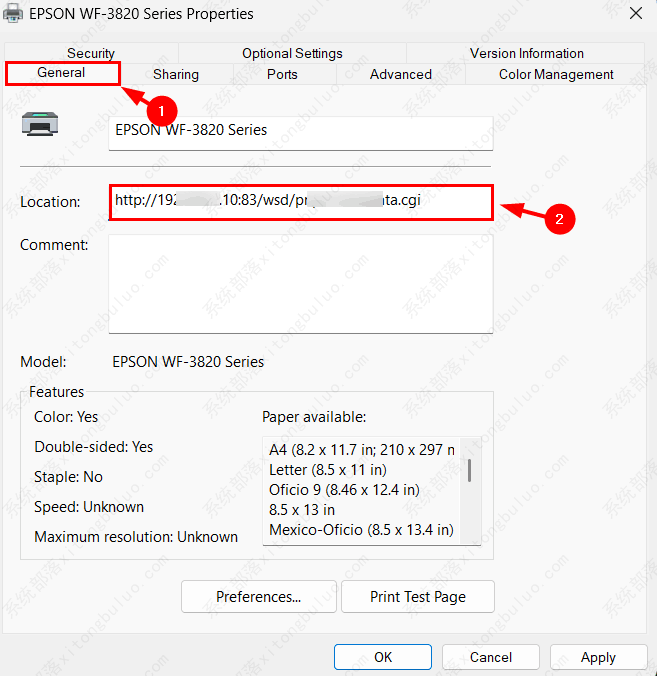Screen dimensions: 657x676
Task: Click the printer name text field
Action: tap(300, 131)
